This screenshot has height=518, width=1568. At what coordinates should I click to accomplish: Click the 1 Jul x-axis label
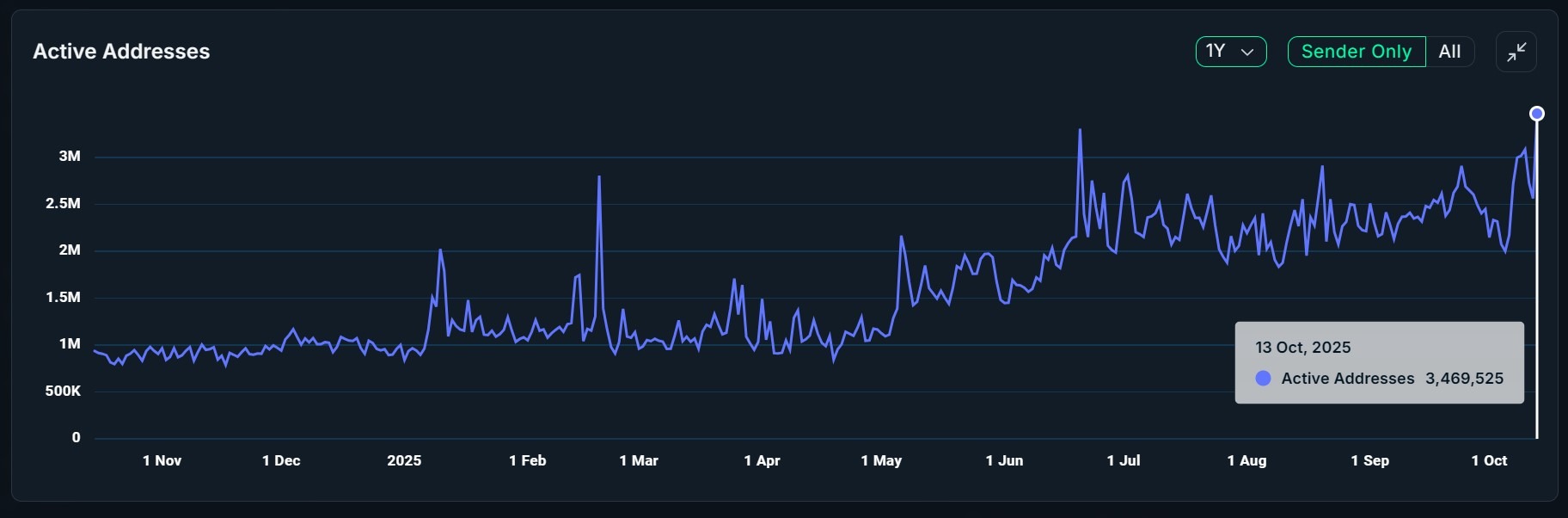(x=1123, y=460)
